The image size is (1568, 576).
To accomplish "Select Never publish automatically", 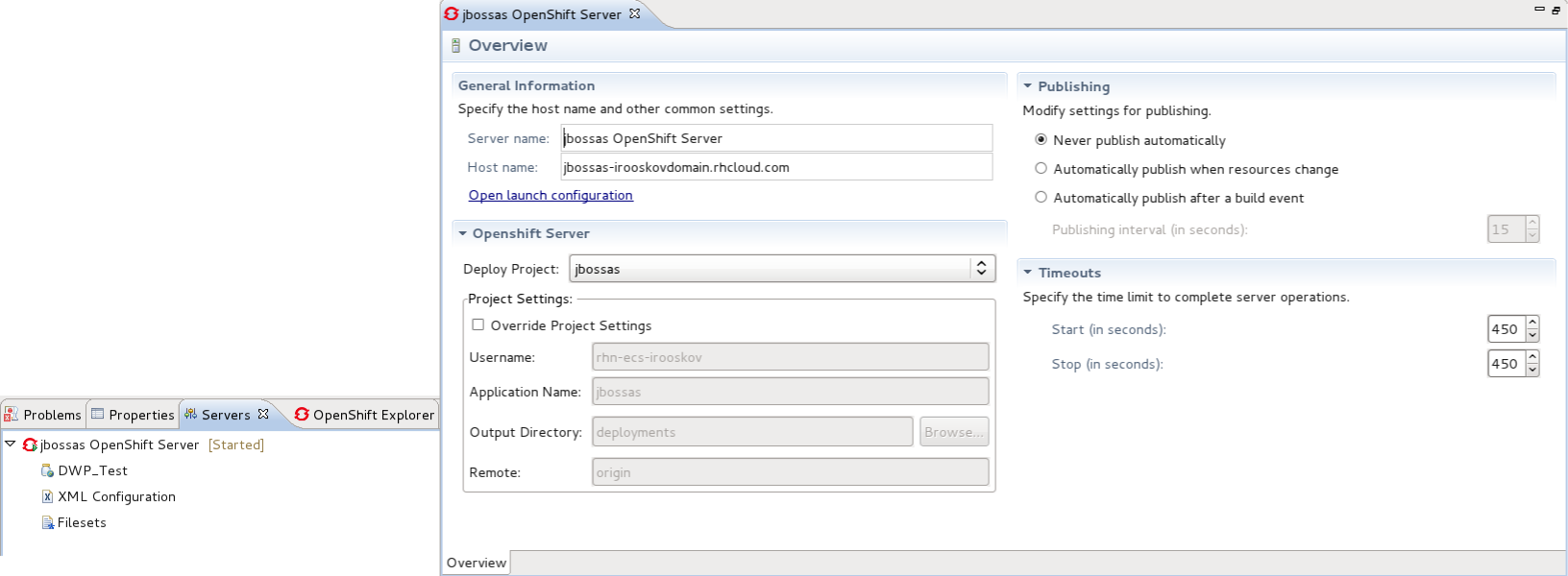I will click(x=1041, y=139).
